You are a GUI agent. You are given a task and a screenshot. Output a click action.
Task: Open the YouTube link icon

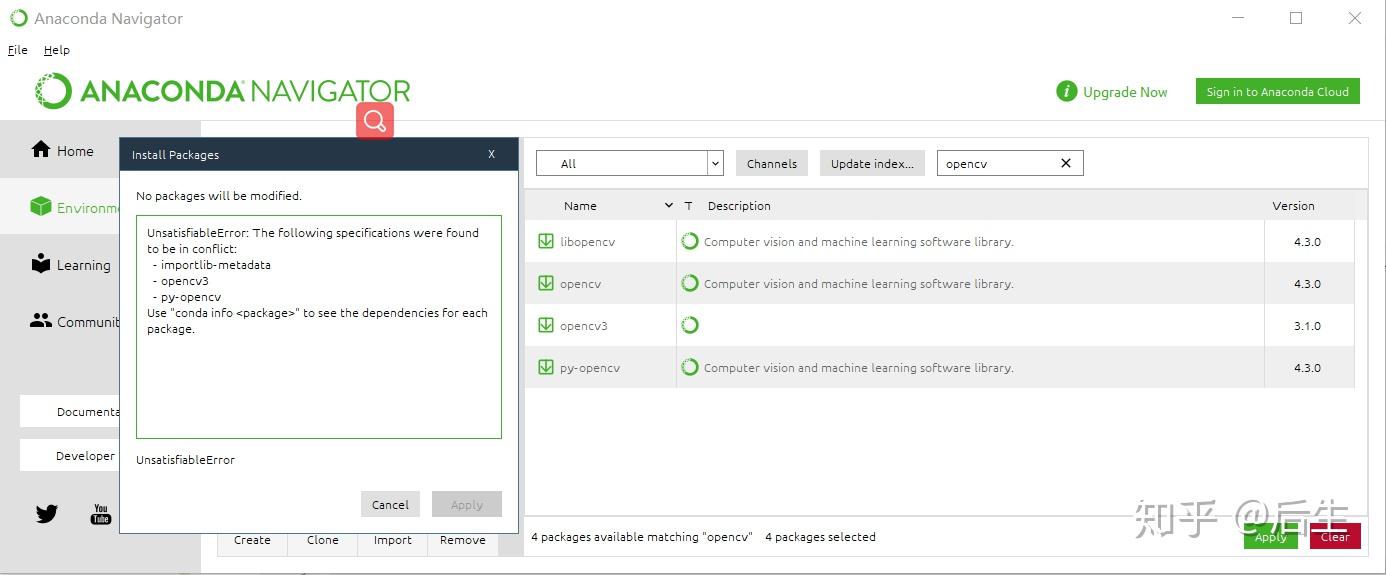tap(101, 514)
